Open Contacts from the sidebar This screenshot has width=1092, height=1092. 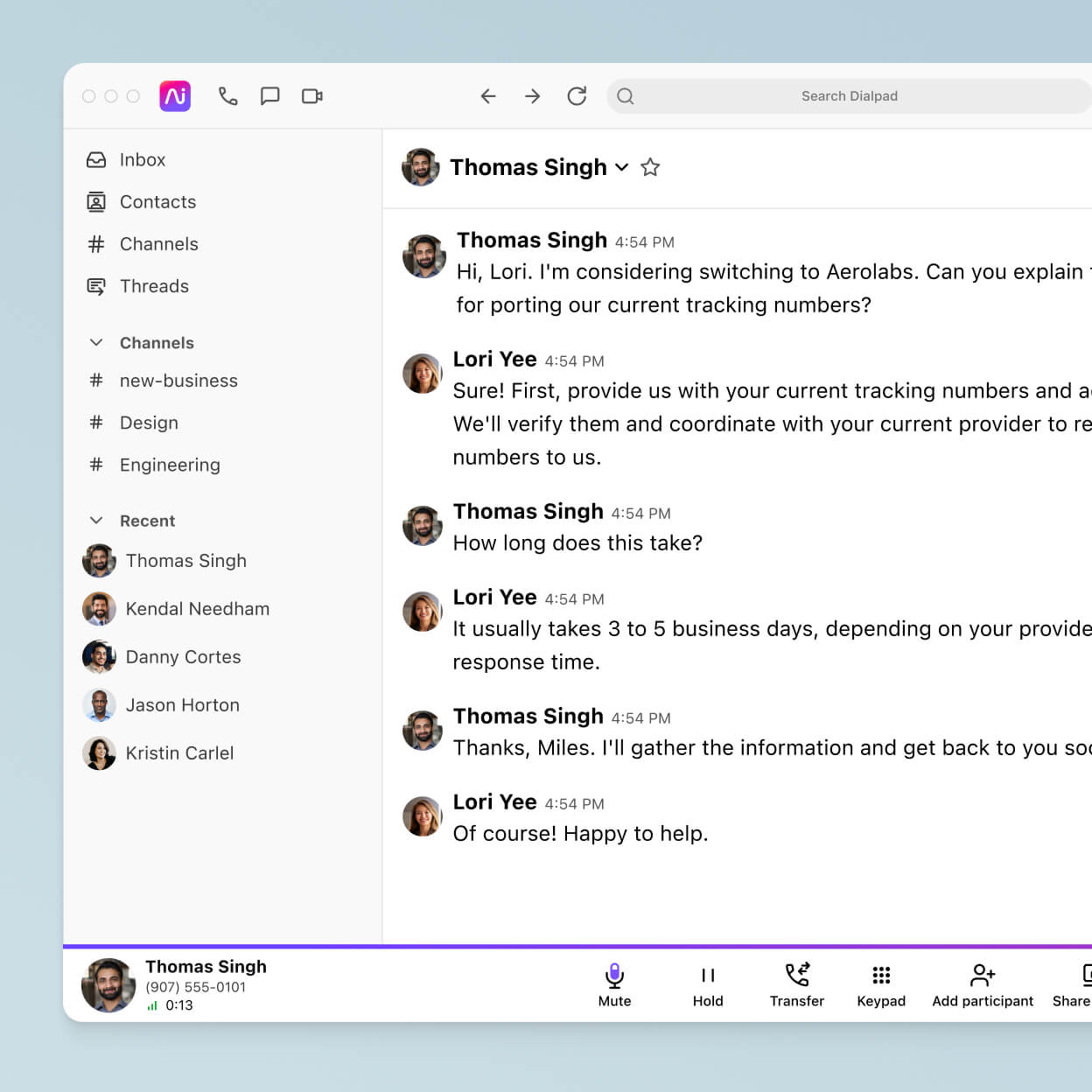coord(157,201)
